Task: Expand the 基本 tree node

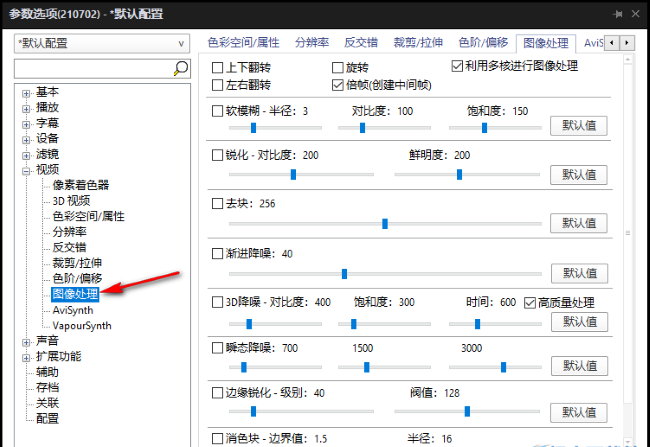Action: coord(26,93)
